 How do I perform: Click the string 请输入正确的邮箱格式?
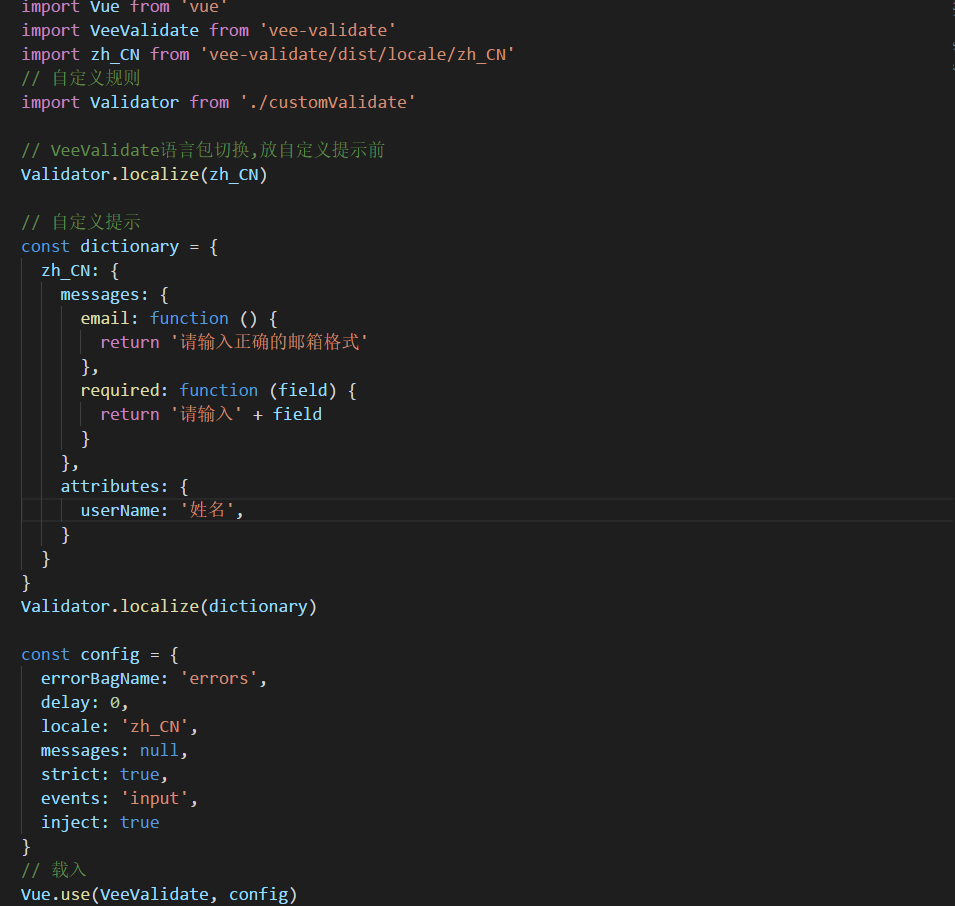tap(269, 342)
